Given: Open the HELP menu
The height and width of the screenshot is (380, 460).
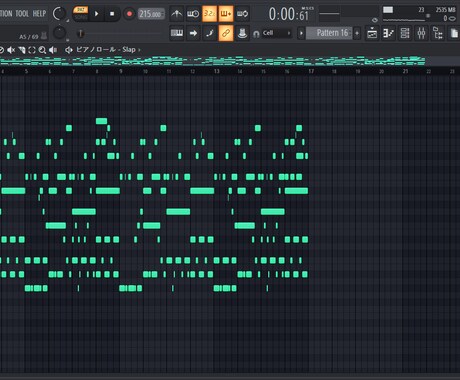Looking at the screenshot, I should tap(39, 14).
